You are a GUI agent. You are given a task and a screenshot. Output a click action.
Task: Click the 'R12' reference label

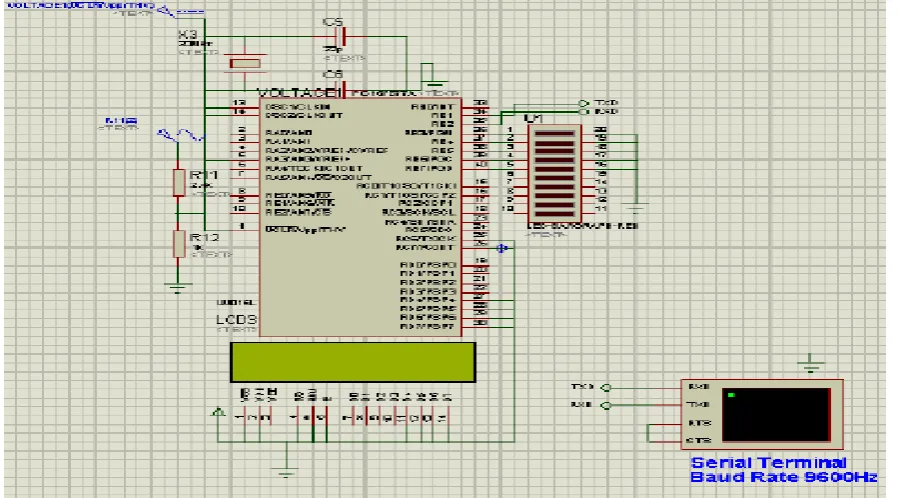(204, 237)
